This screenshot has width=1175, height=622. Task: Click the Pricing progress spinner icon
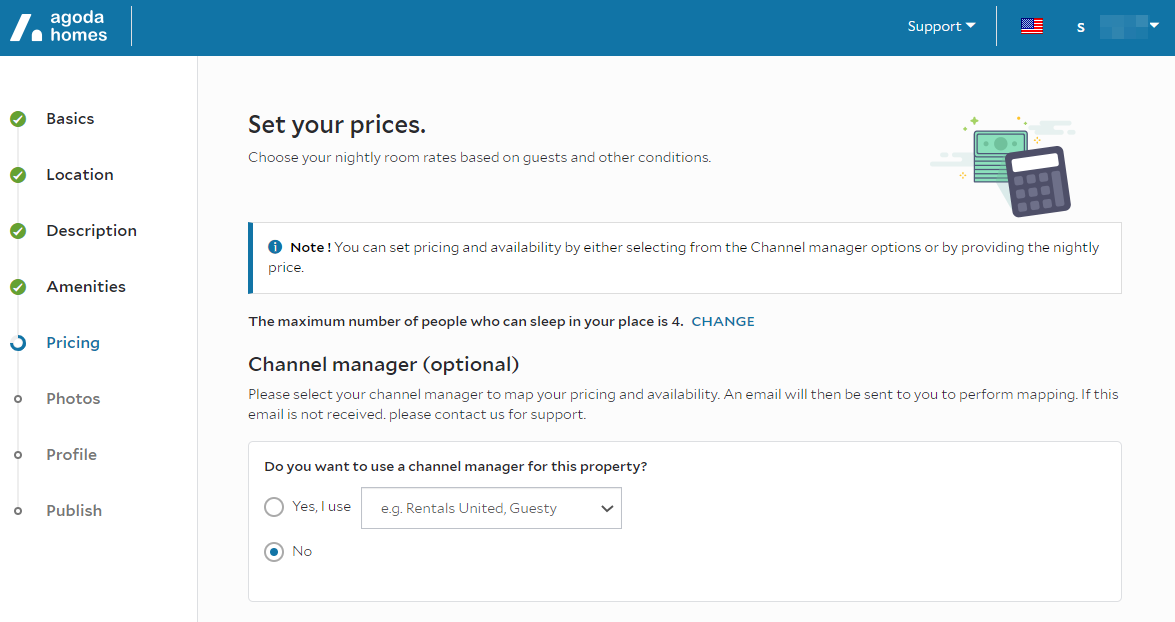[x=18, y=343]
